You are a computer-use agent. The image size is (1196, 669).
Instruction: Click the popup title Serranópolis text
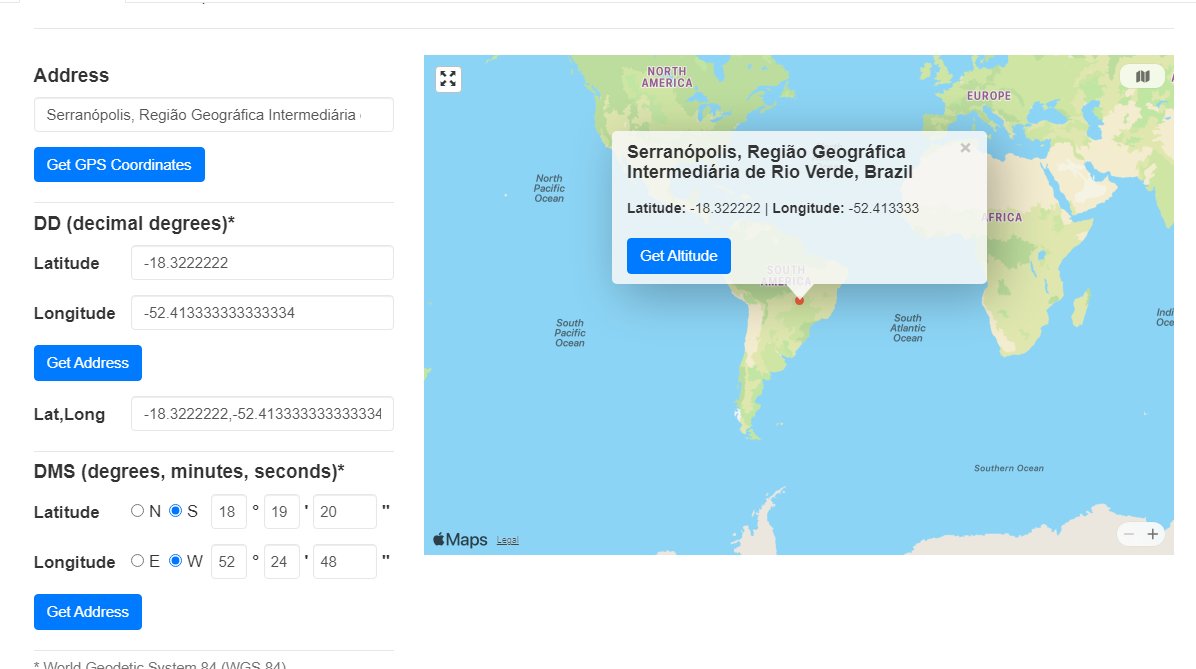click(770, 162)
